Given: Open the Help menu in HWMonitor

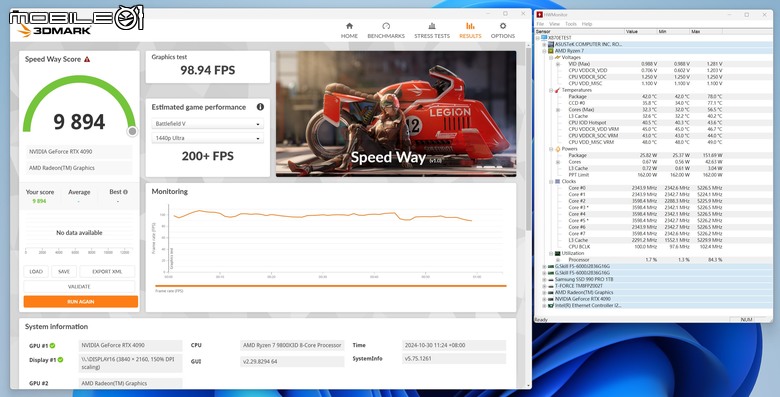Looking at the screenshot, I should 587,24.
